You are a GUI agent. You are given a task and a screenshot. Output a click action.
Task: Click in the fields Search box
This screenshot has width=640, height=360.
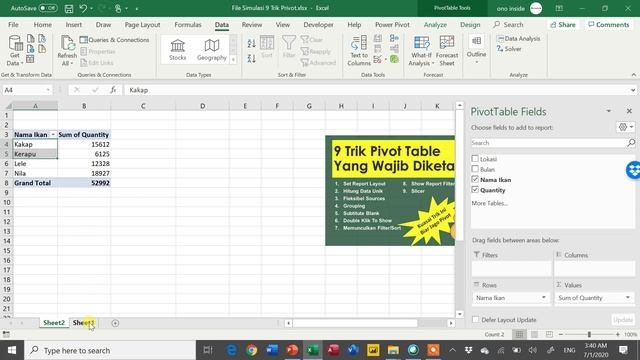click(x=549, y=142)
